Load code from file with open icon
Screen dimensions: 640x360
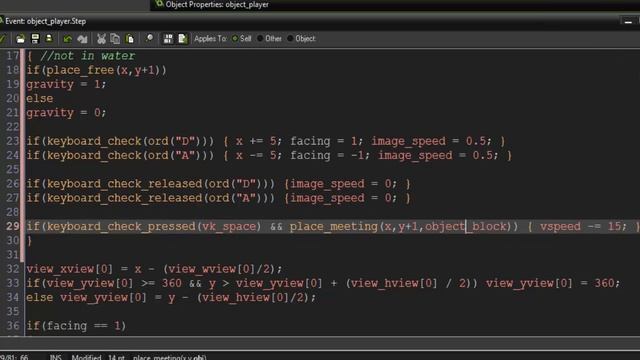(x=20, y=39)
